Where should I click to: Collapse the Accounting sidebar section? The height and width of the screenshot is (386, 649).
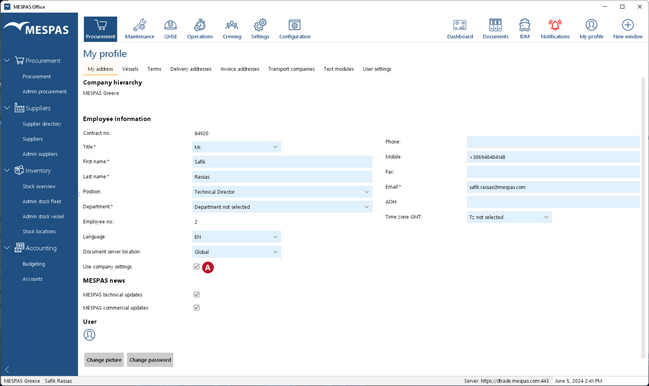(7, 248)
